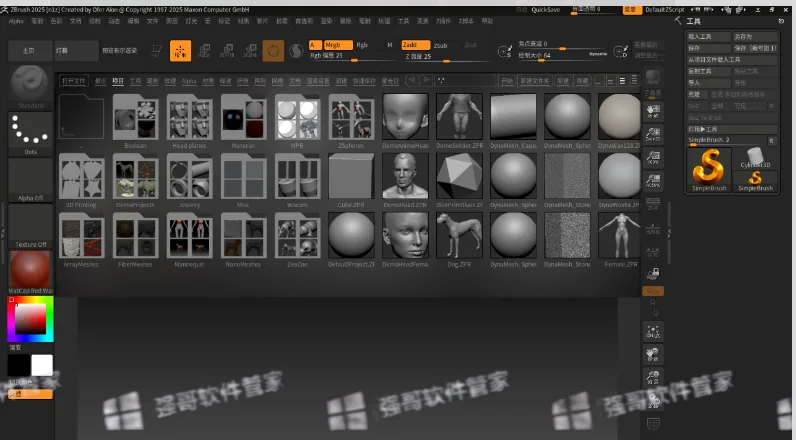Click the Actual size icon on right shelf

(x=653, y=157)
